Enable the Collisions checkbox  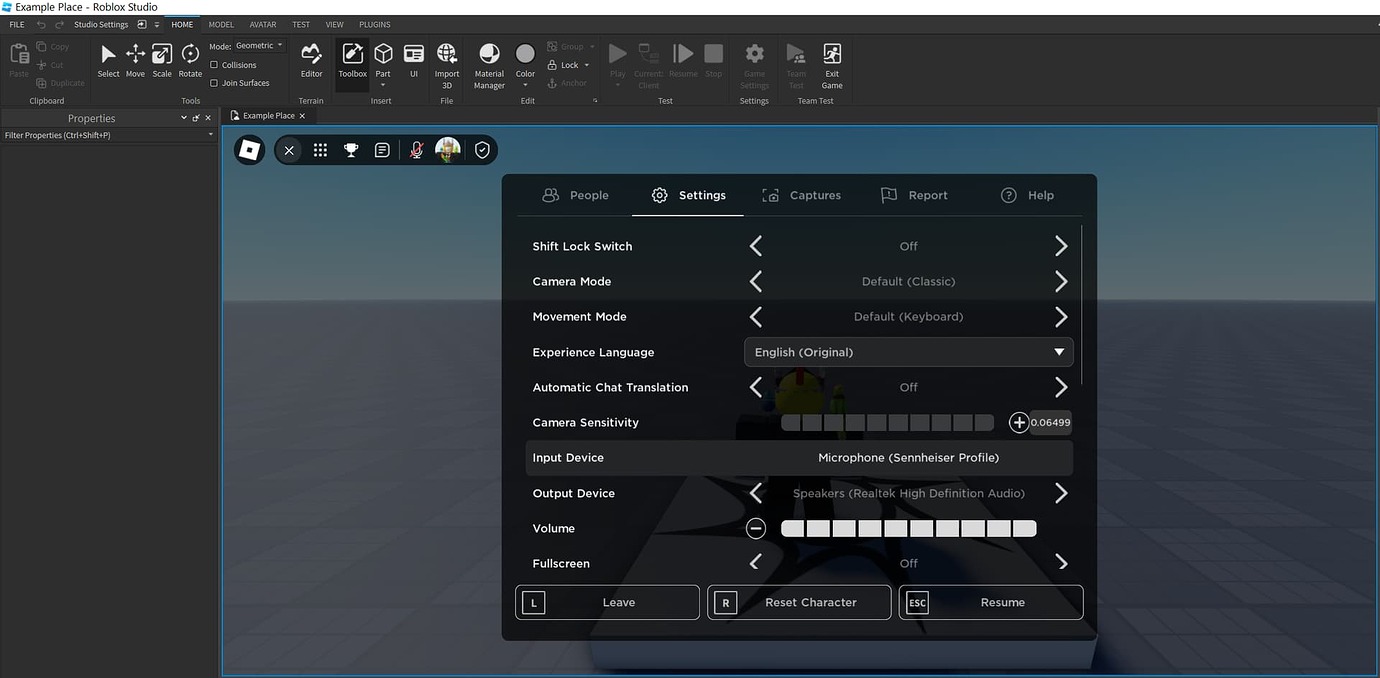click(213, 64)
